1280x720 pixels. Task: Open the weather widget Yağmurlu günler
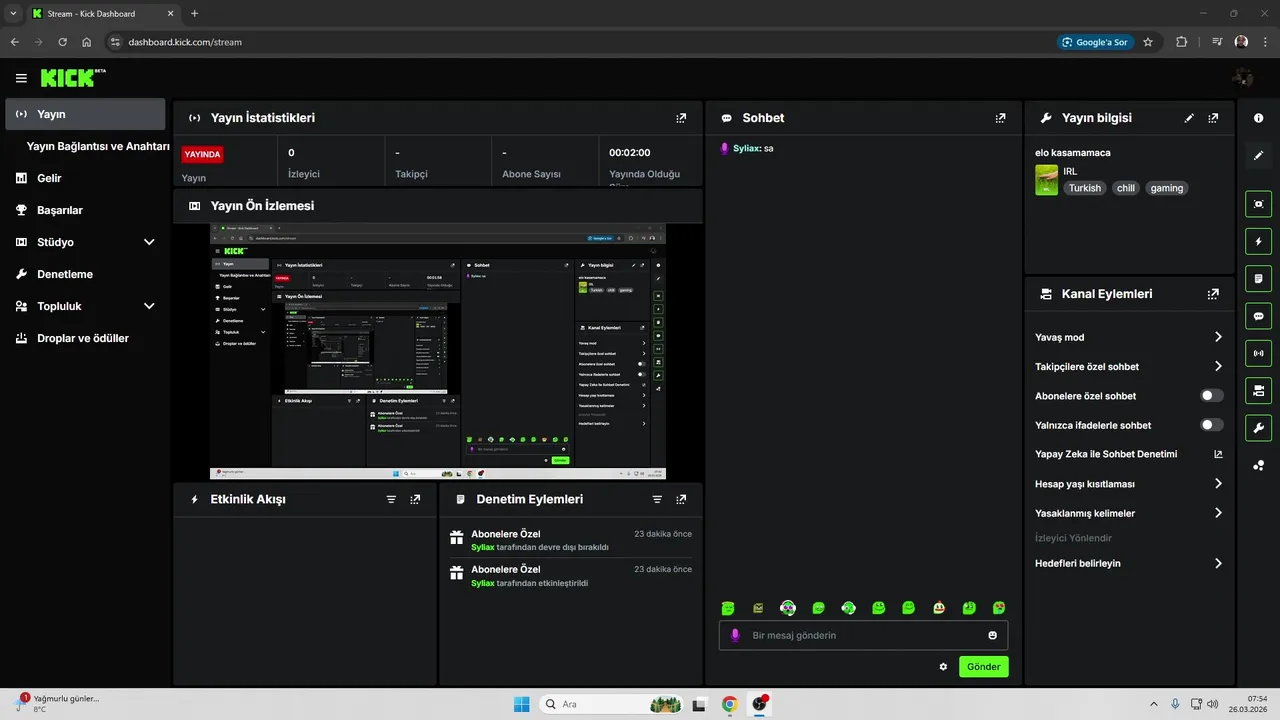[58, 703]
